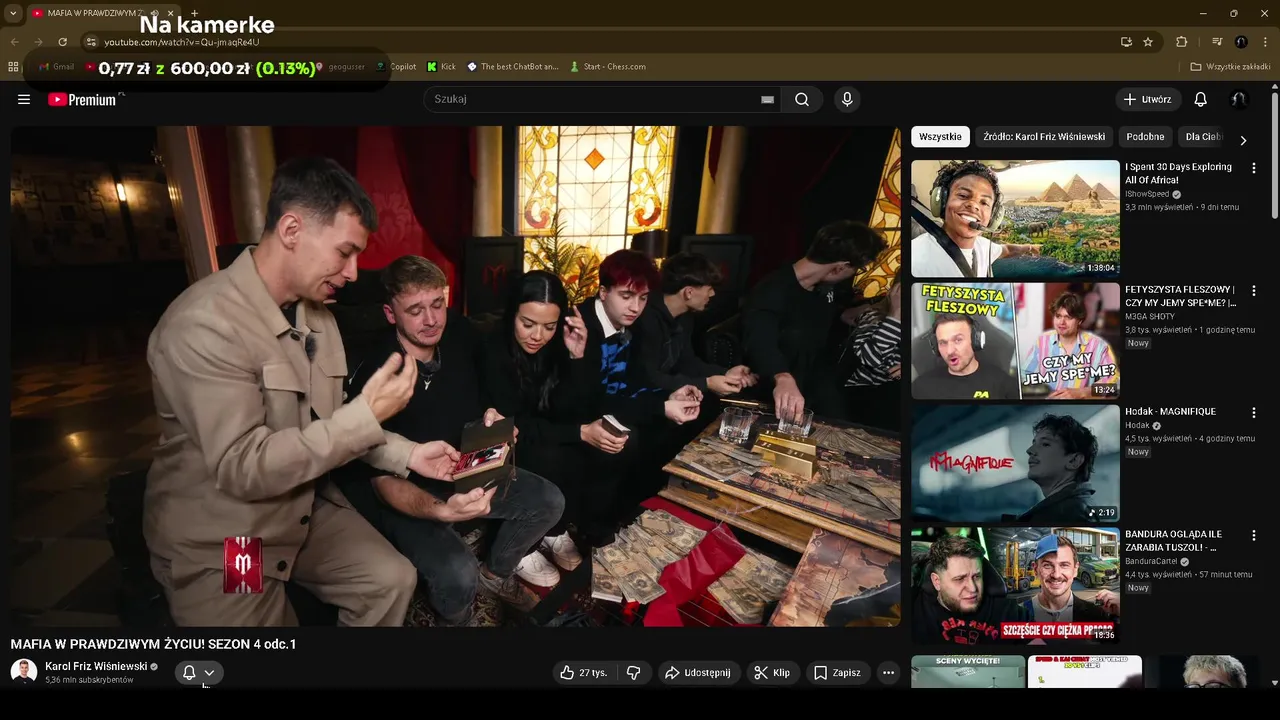Show more filter chips with the right arrow
The height and width of the screenshot is (720, 1280).
point(1243,140)
